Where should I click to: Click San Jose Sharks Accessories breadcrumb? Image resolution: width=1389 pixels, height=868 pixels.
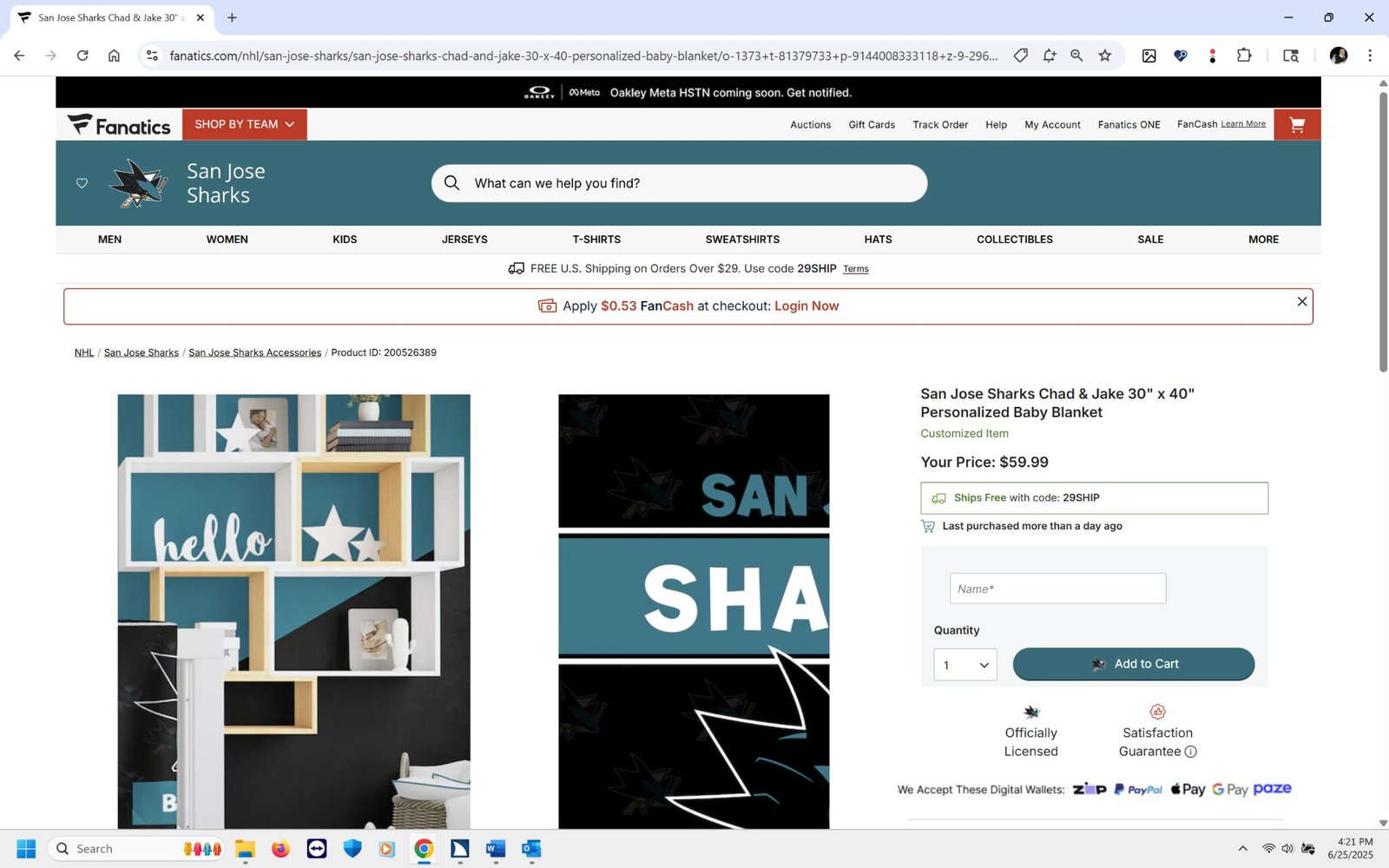click(x=255, y=352)
